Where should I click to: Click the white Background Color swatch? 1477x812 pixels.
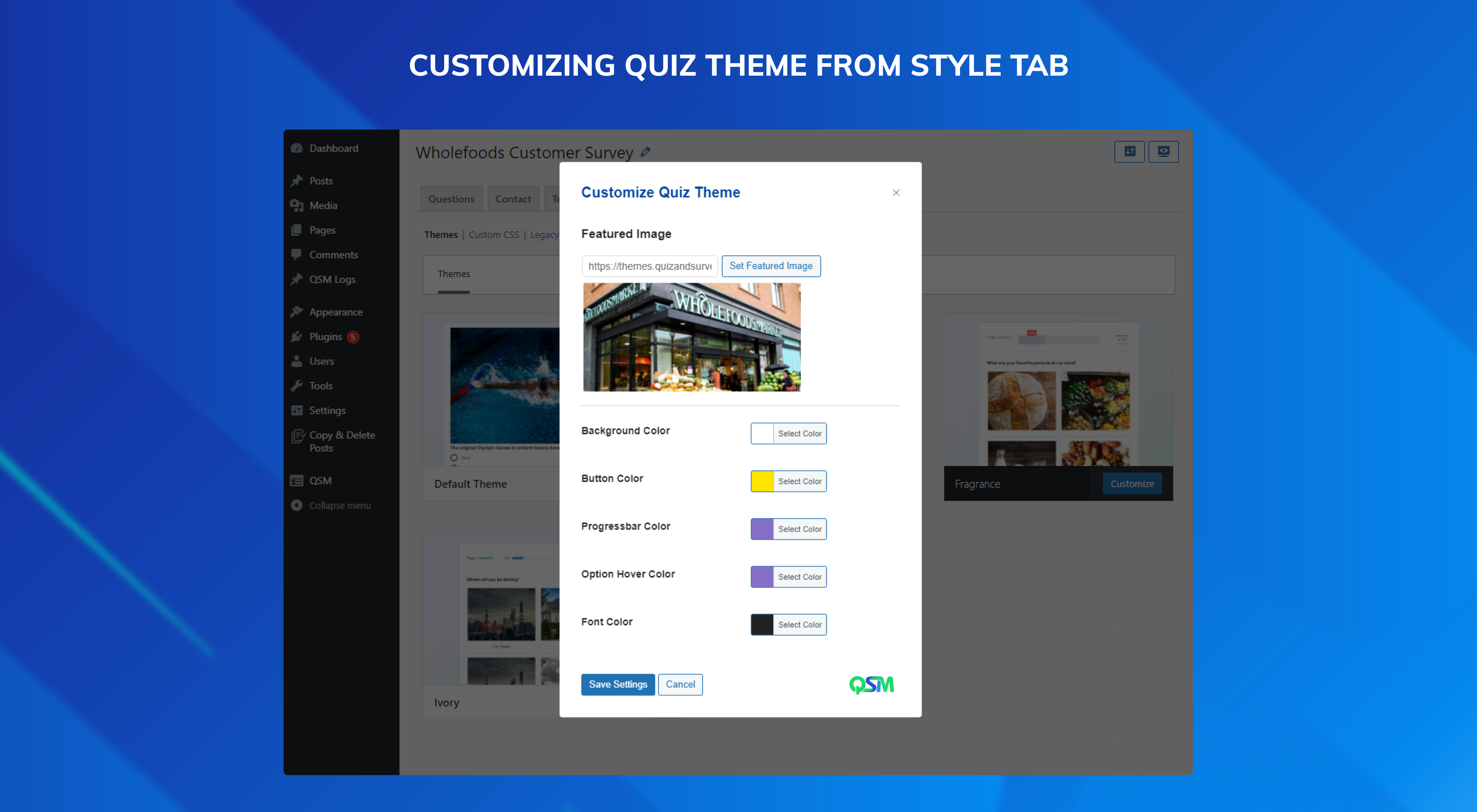[762, 434]
